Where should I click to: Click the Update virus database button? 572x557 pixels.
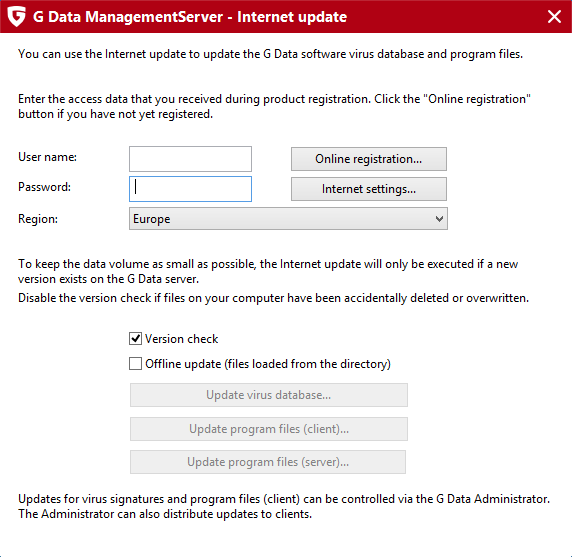tap(268, 395)
